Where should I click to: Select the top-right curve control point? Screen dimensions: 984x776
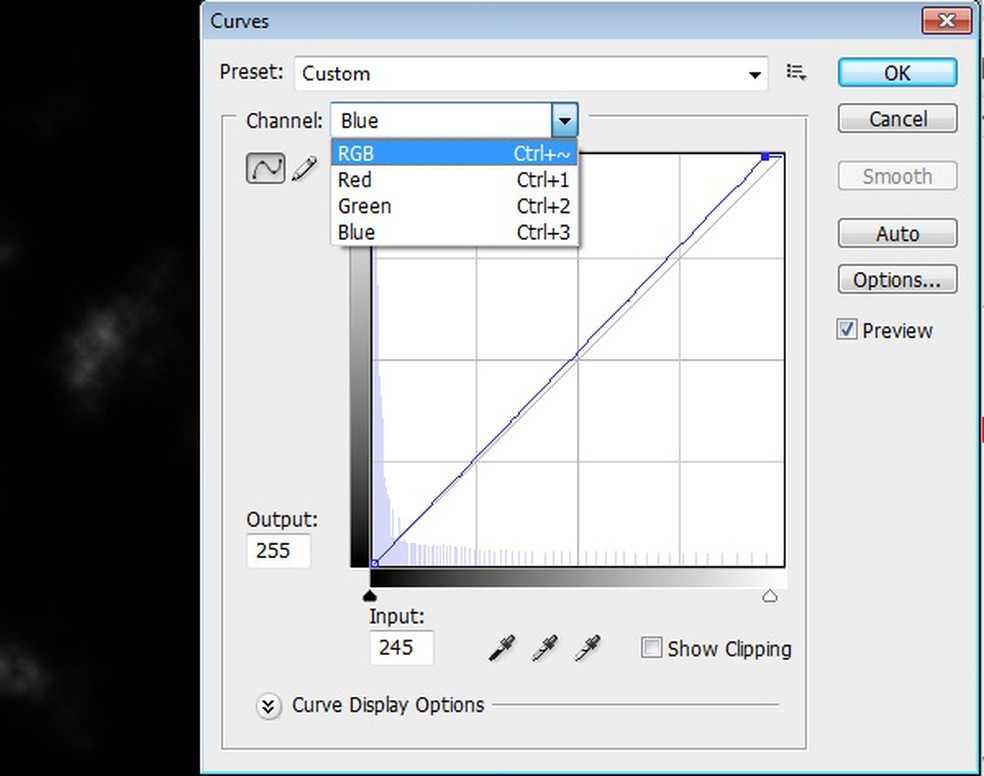click(765, 157)
